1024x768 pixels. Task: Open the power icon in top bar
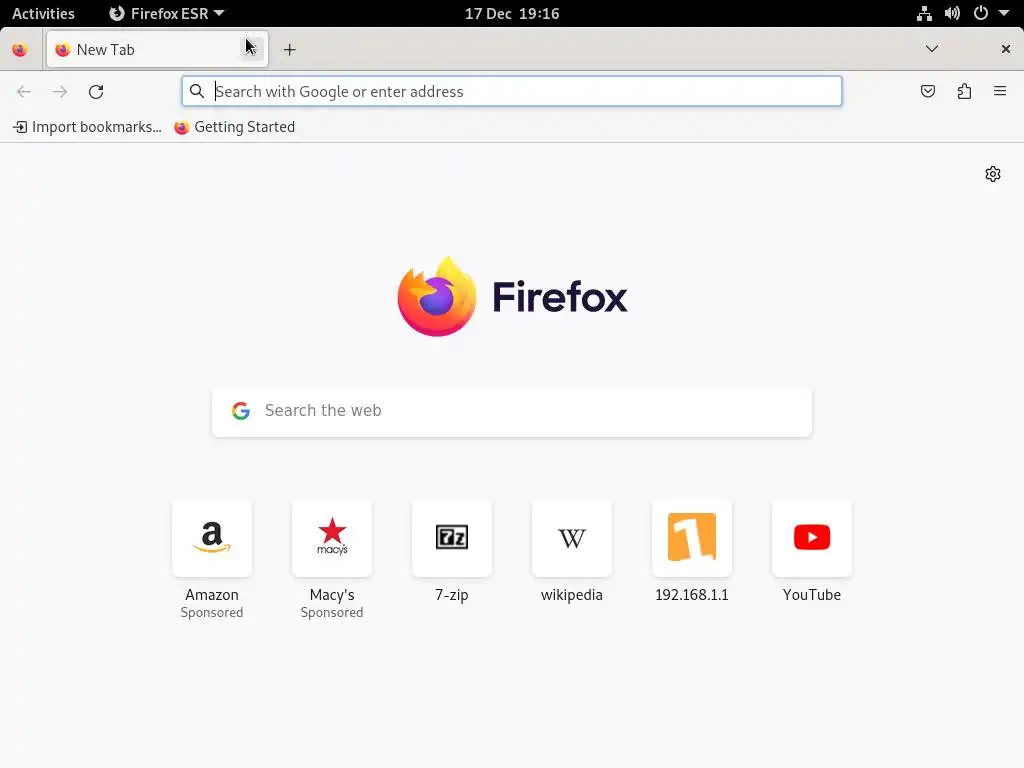(x=980, y=13)
